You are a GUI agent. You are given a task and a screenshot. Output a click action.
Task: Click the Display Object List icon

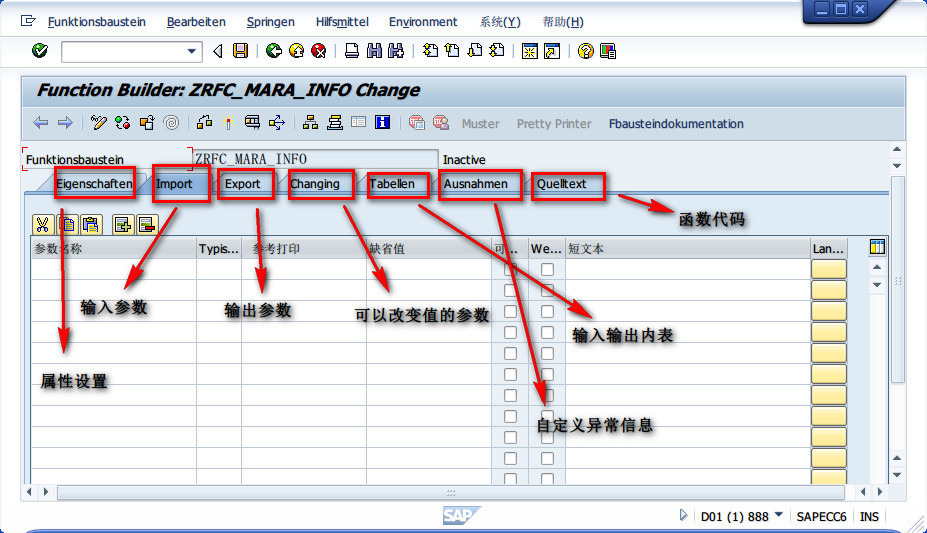pyautogui.click(x=310, y=123)
